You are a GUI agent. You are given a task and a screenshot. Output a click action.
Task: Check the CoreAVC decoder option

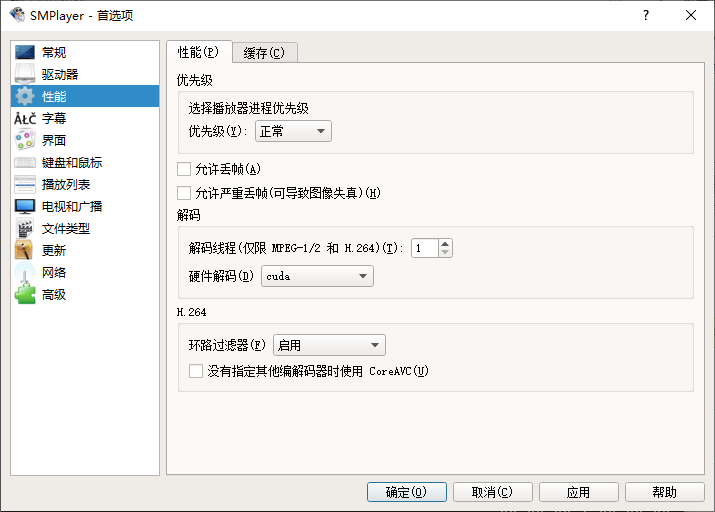pos(196,371)
